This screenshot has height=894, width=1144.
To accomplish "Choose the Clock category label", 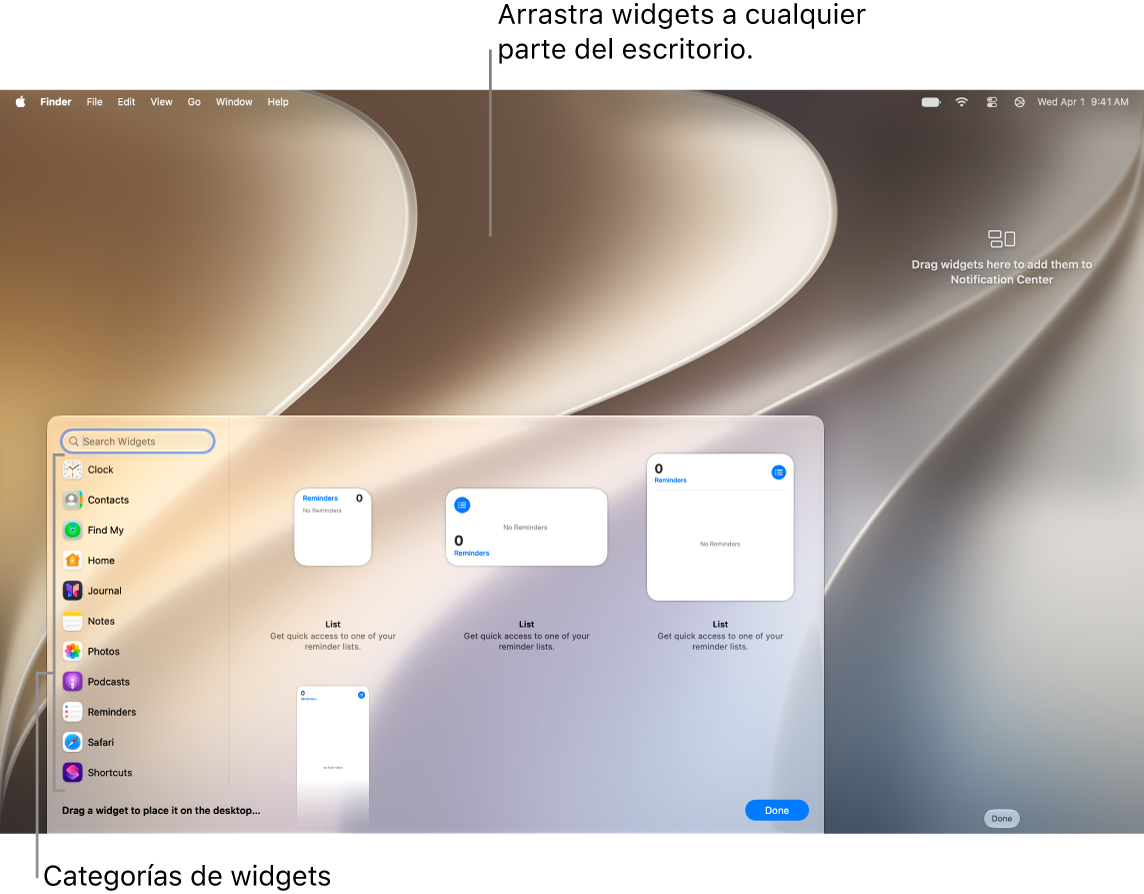I will 101,470.
